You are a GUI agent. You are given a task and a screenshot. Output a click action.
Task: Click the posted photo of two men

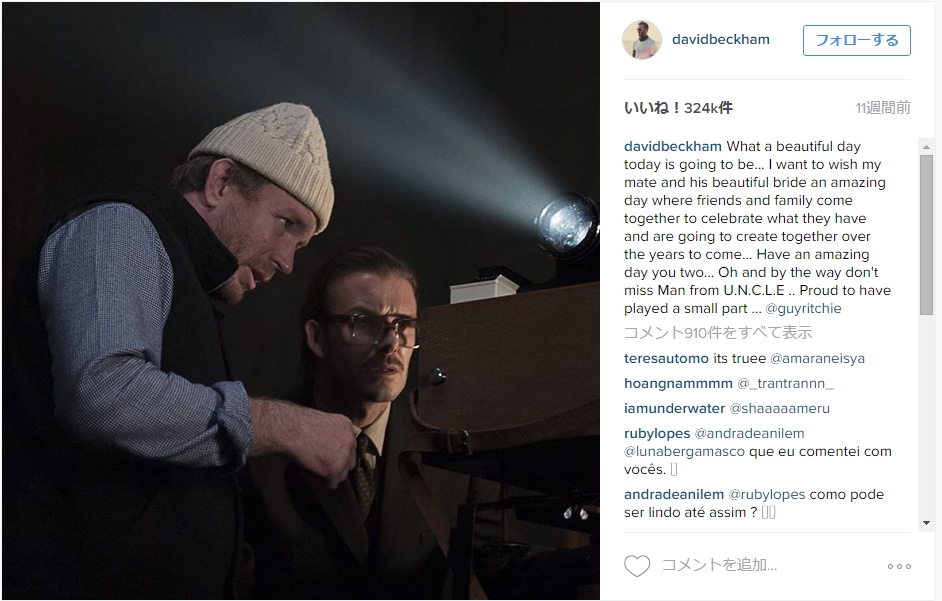pyautogui.click(x=301, y=300)
